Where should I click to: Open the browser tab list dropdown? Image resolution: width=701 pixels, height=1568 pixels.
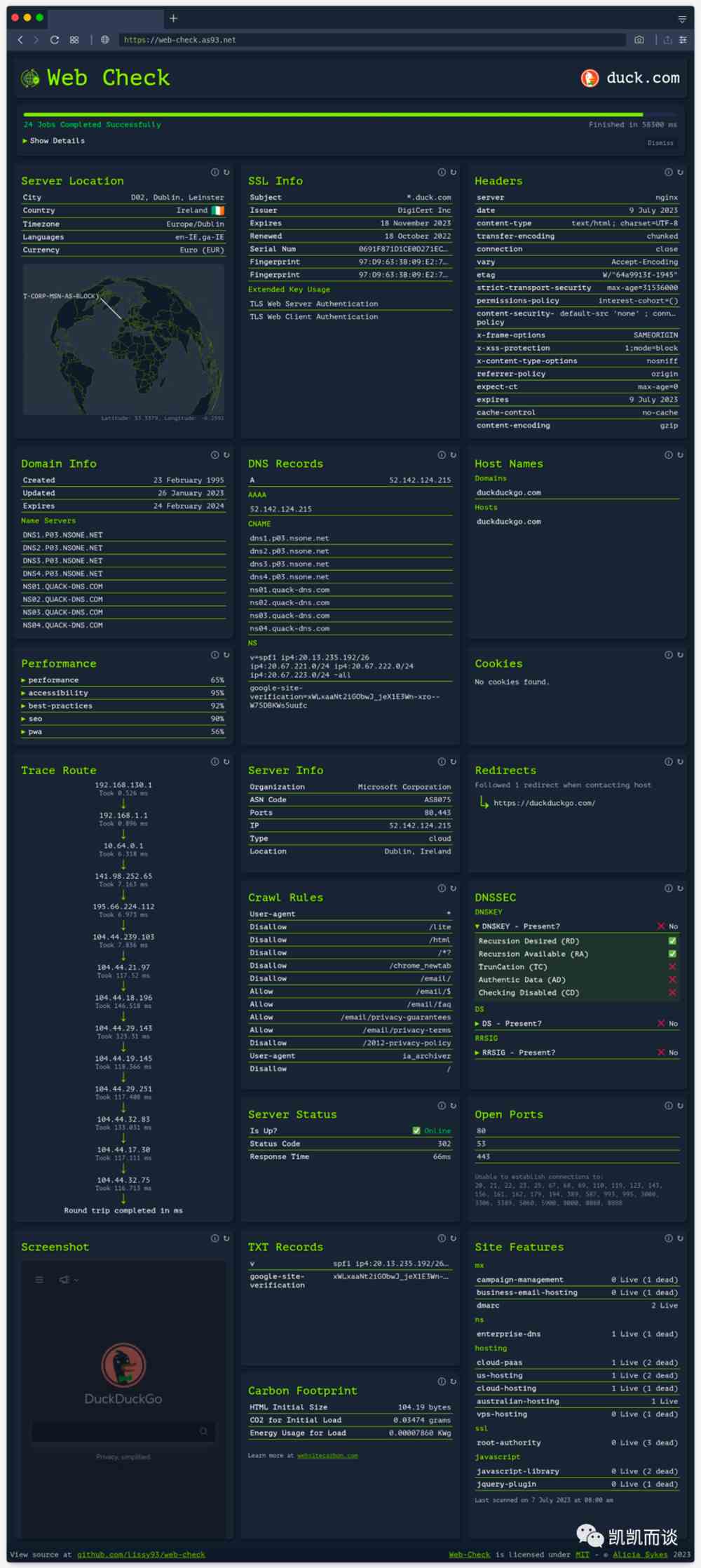[682, 19]
